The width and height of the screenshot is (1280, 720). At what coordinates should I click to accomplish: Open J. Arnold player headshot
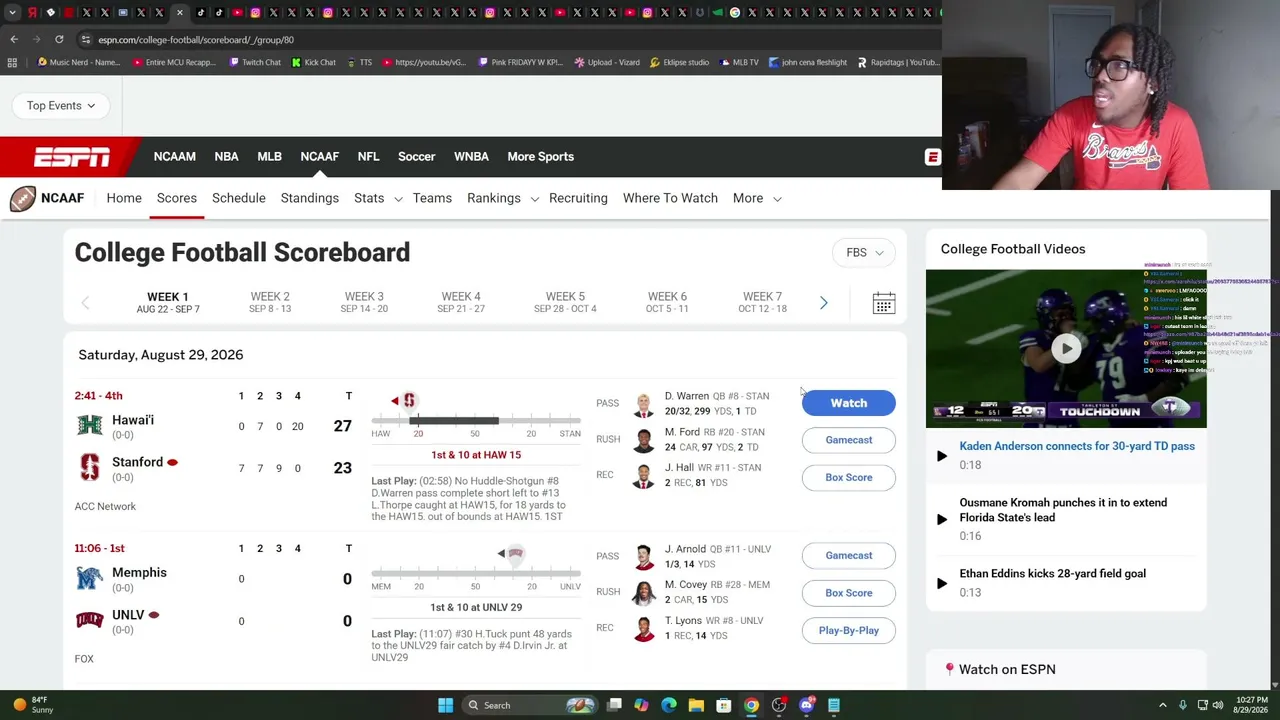coord(644,557)
